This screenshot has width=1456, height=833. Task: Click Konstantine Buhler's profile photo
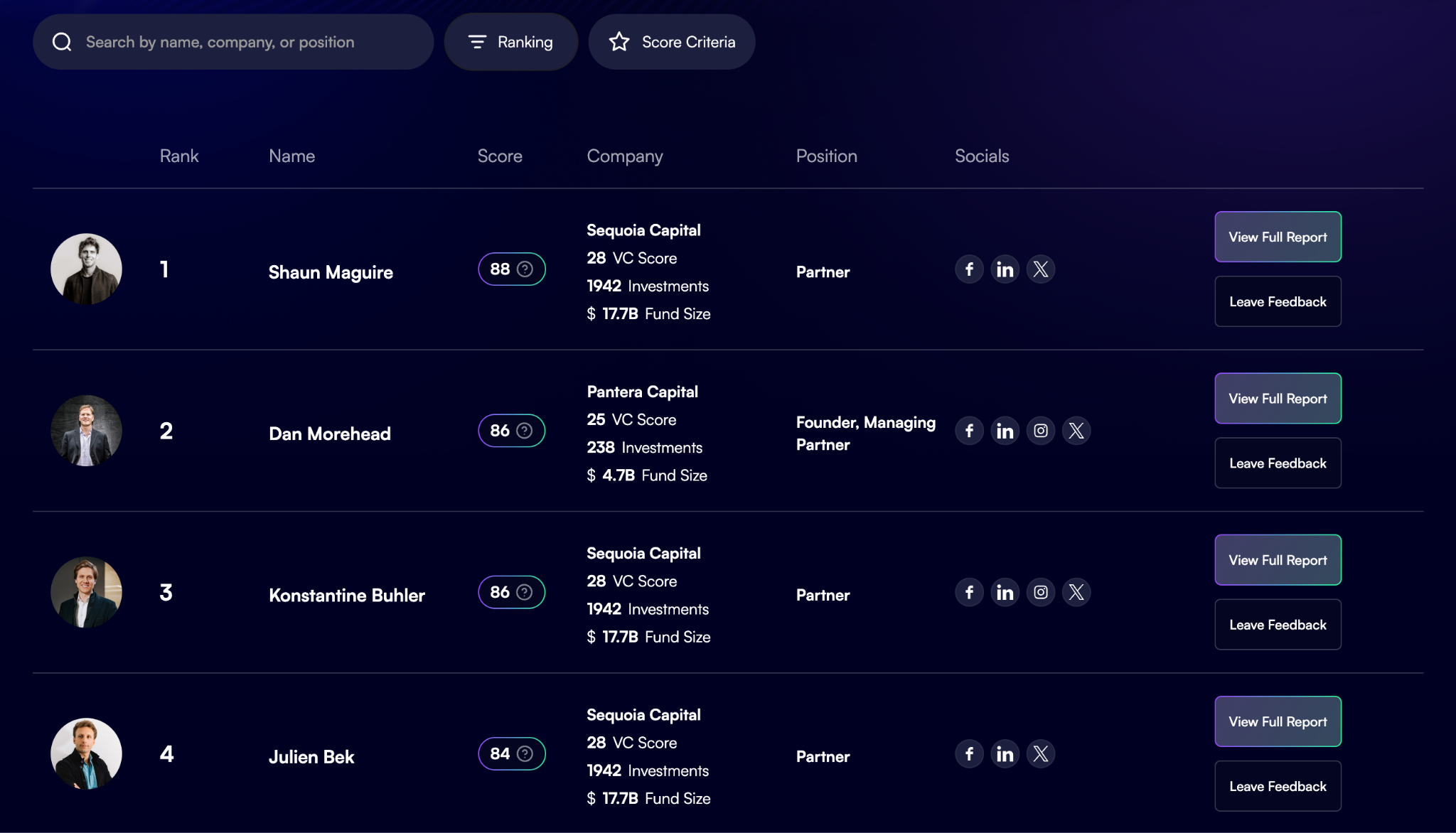click(x=86, y=592)
